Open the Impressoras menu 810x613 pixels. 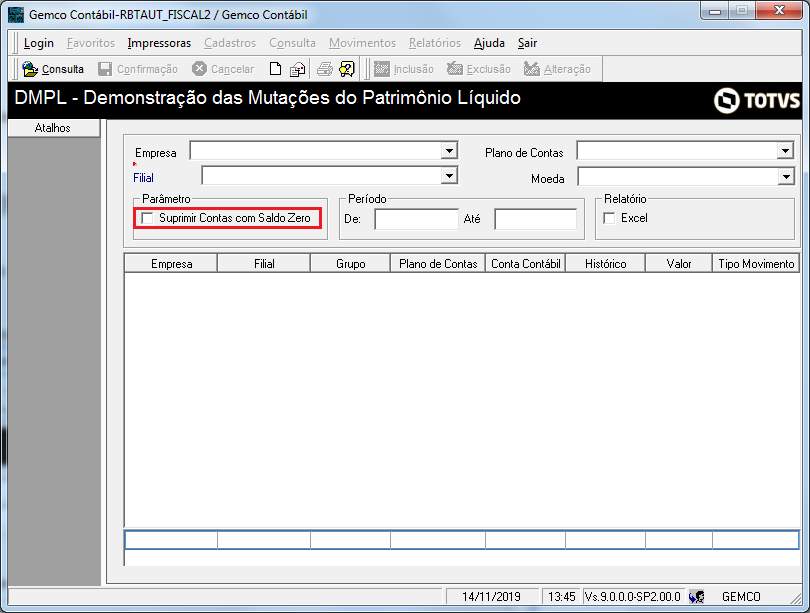point(159,43)
